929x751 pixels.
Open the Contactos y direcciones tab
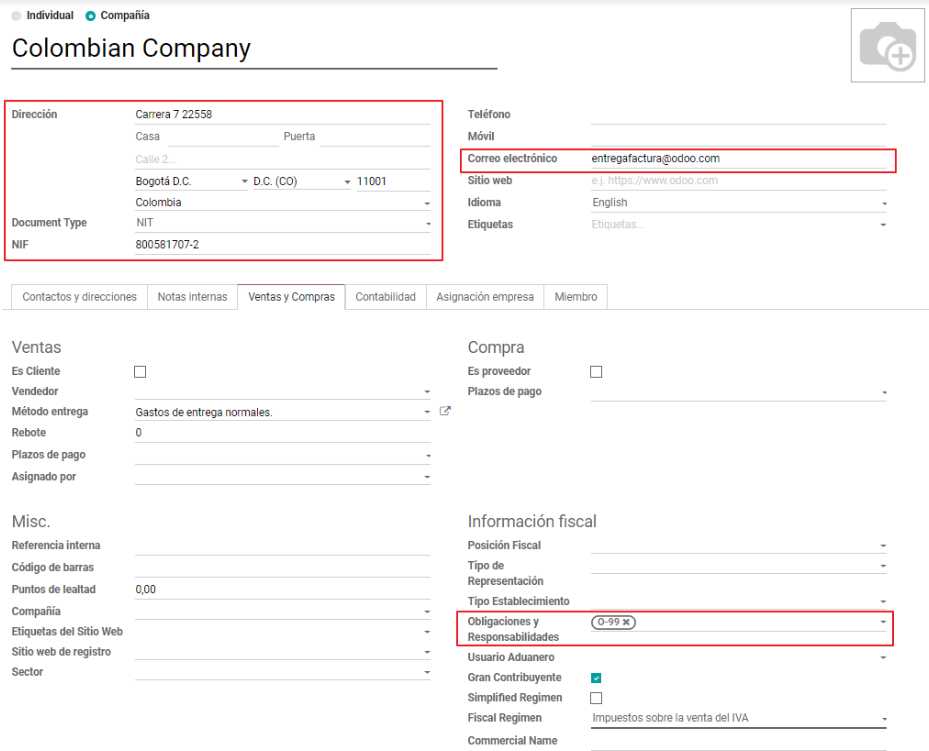point(79,297)
